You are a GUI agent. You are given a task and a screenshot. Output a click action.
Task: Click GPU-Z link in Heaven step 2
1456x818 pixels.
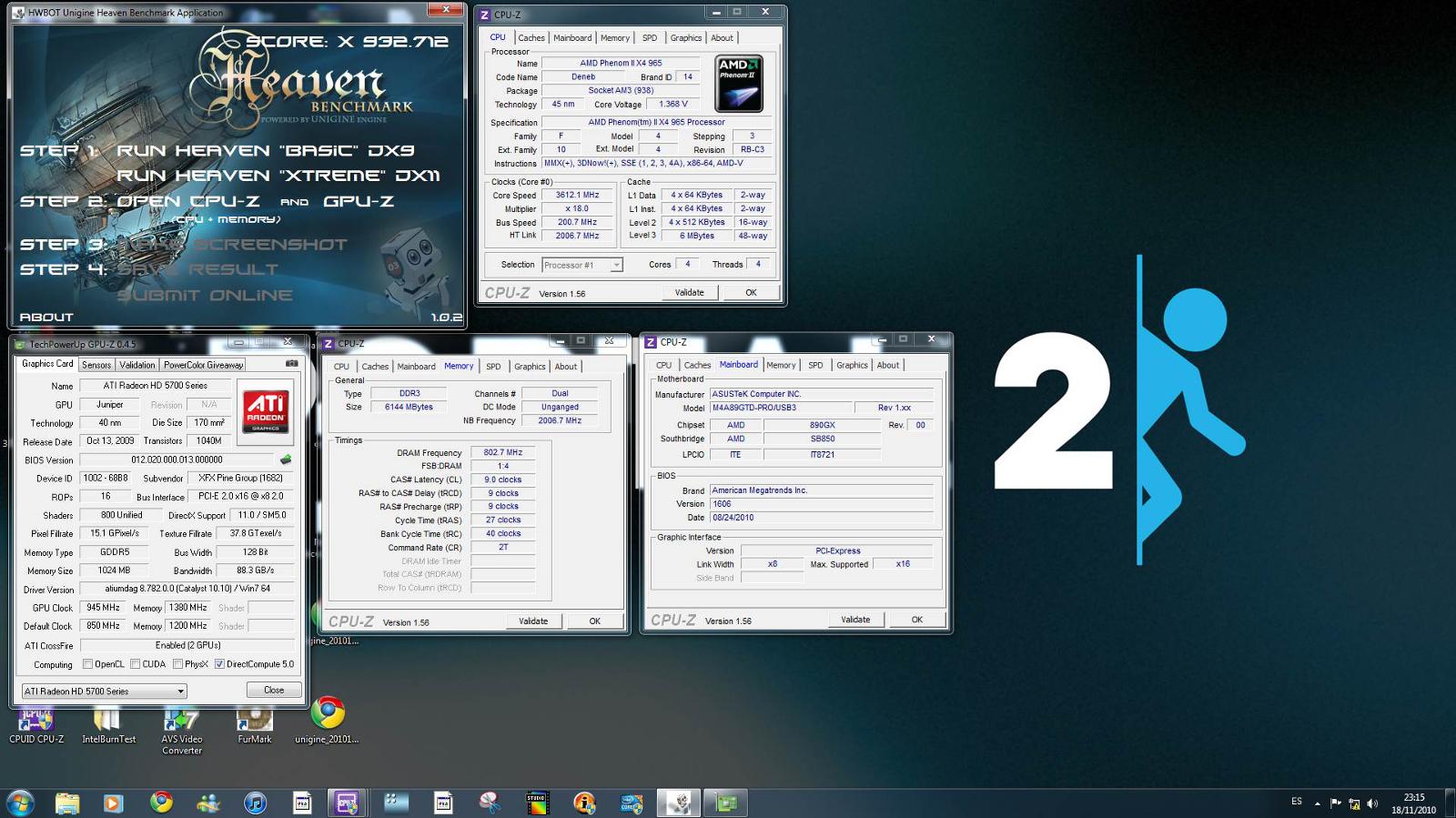click(359, 201)
